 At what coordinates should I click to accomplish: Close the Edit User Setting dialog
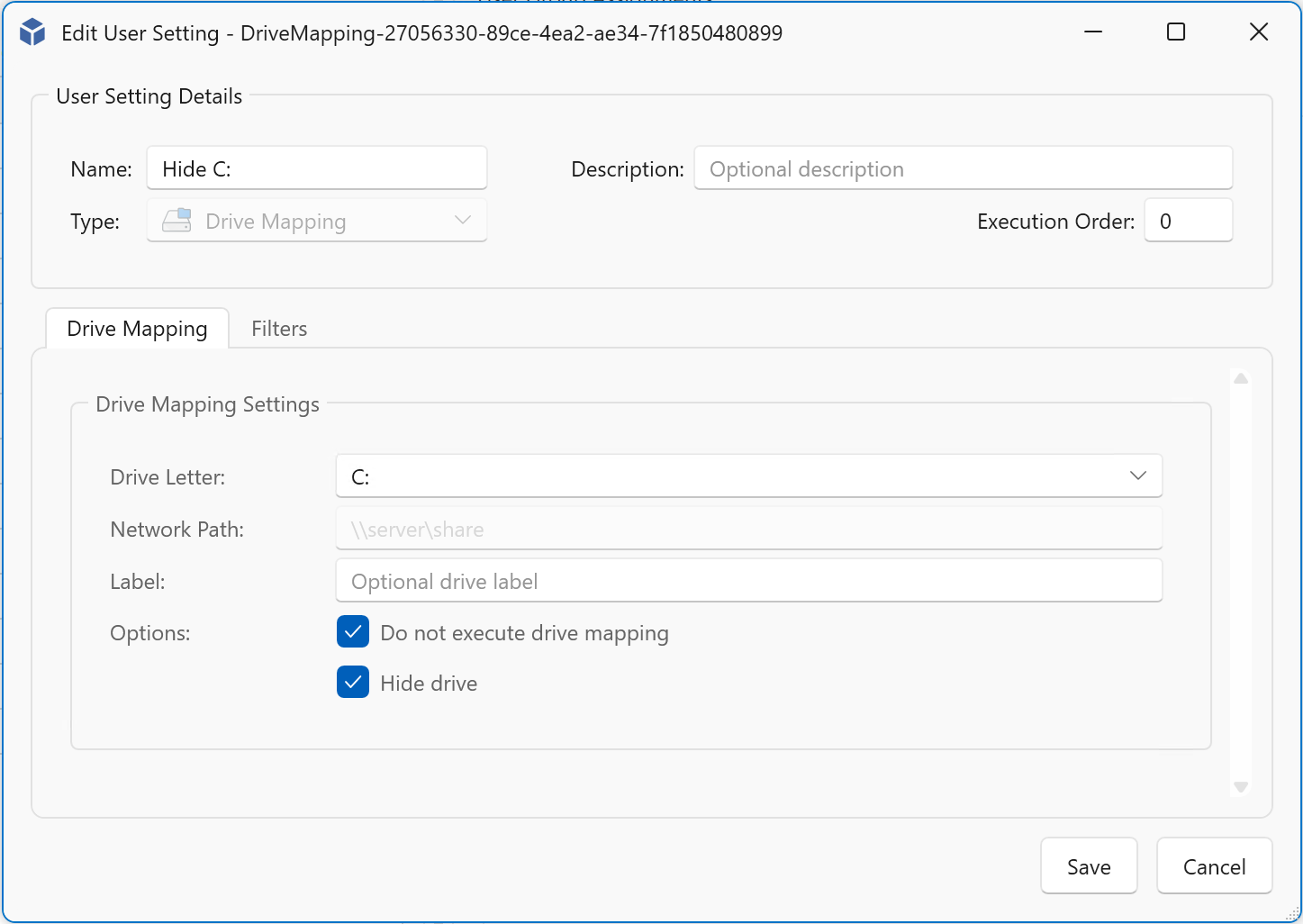[x=1258, y=32]
